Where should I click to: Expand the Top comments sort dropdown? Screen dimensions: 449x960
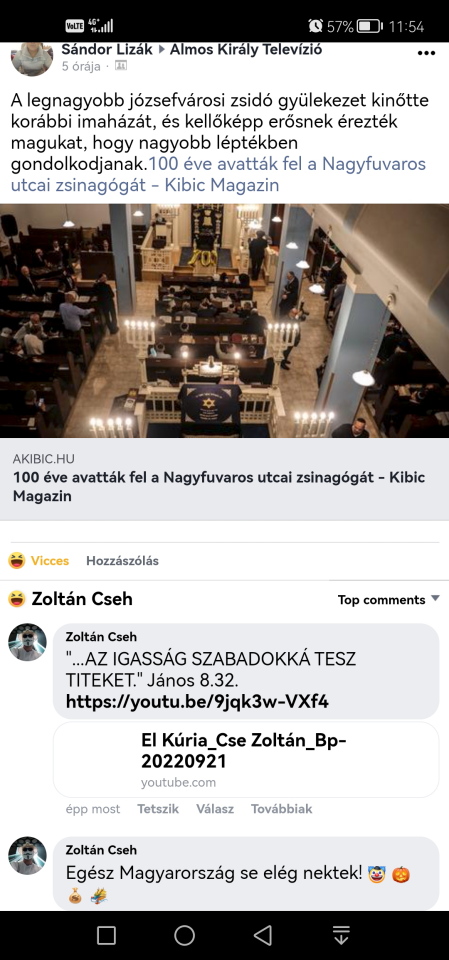tap(388, 599)
